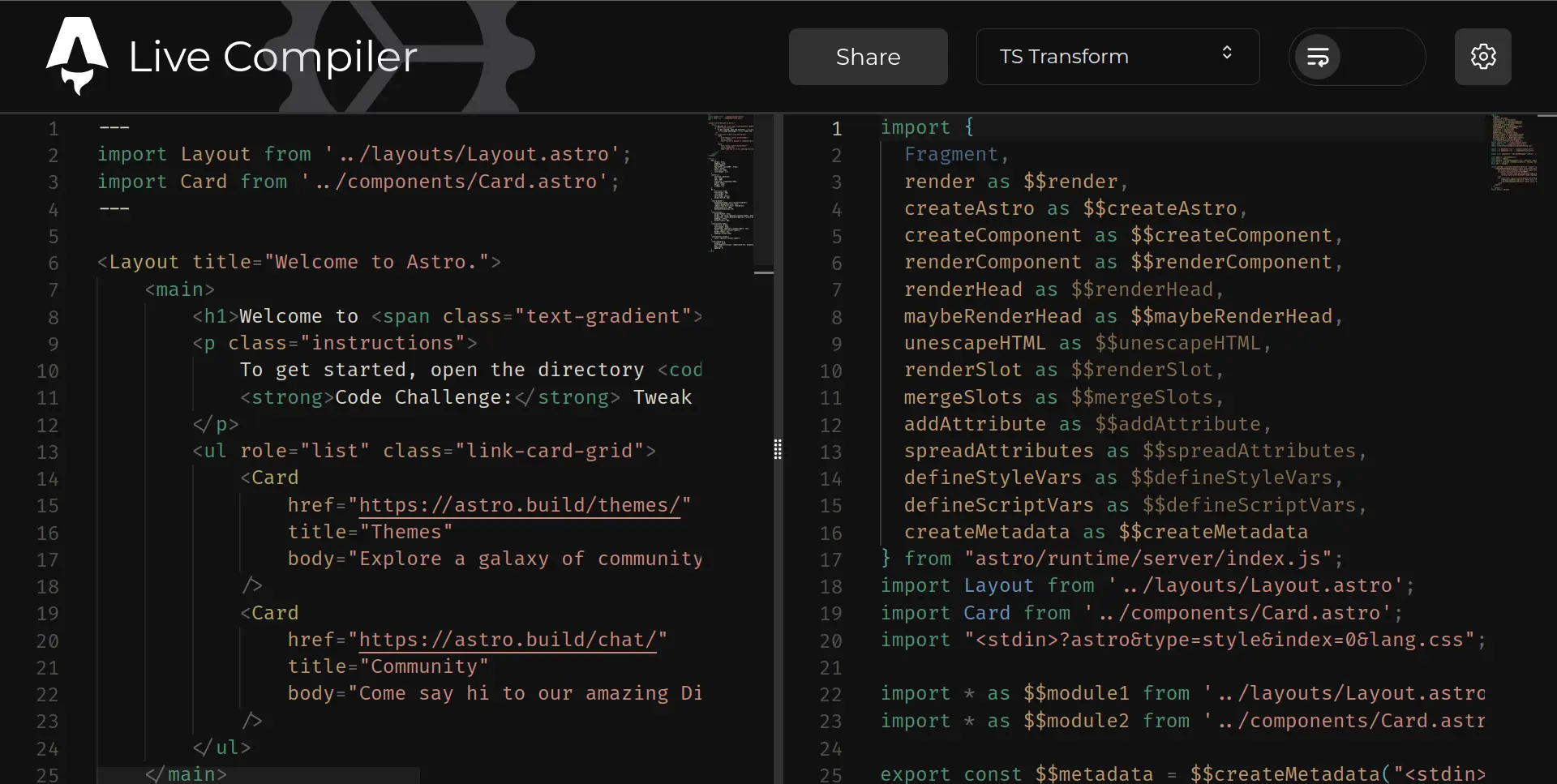
Task: Click the createMetadata import line in output
Action: pos(1105,532)
